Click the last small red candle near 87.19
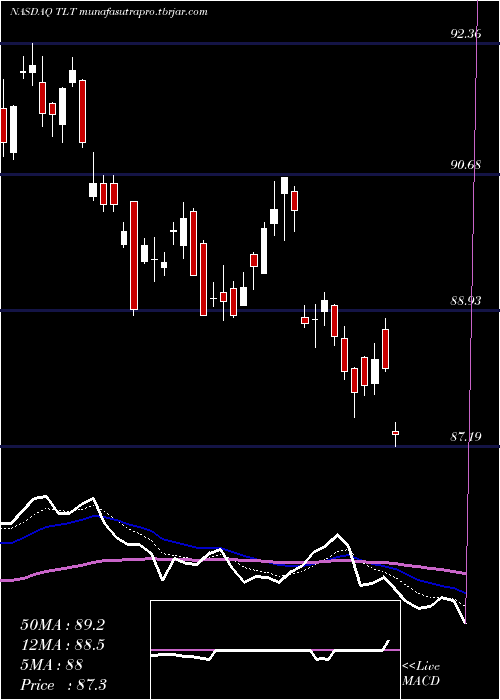This screenshot has width=500, height=700. click(395, 433)
